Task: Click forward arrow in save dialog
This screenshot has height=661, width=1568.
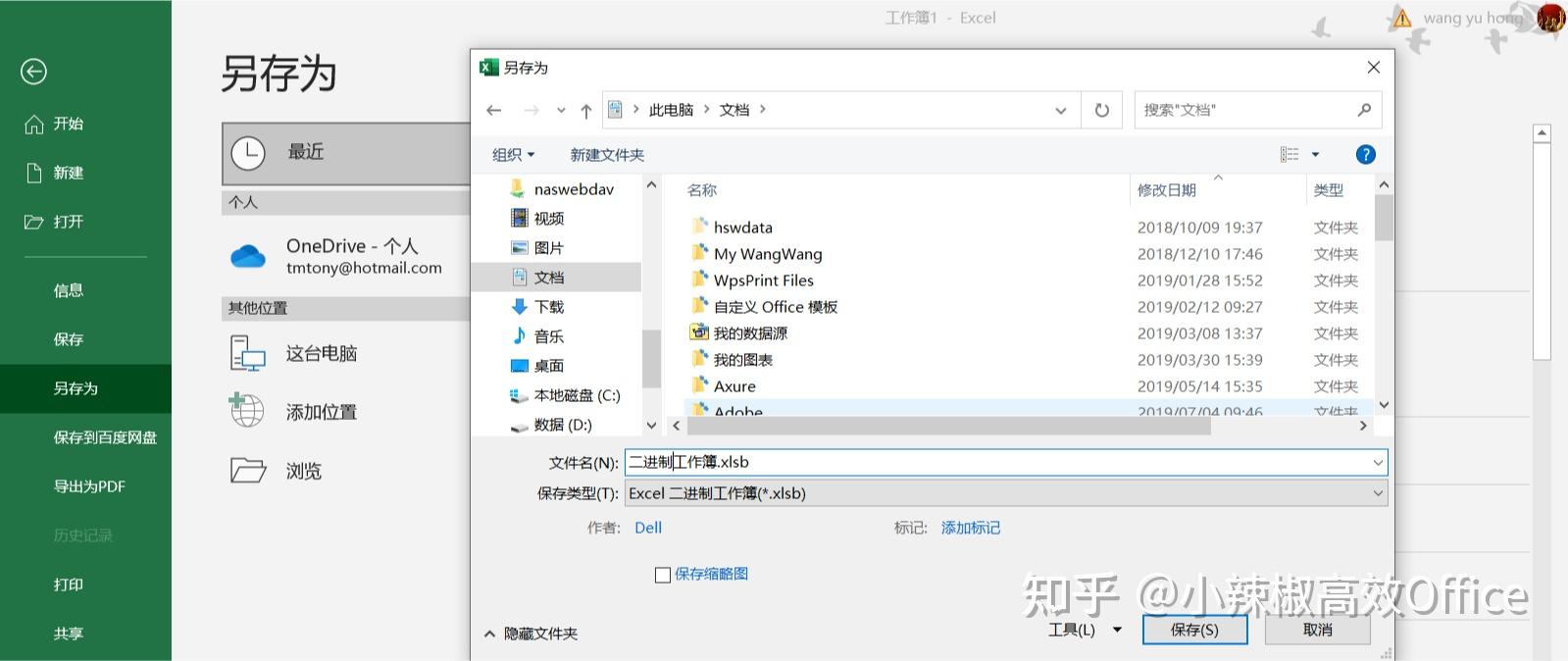Action: (x=531, y=110)
